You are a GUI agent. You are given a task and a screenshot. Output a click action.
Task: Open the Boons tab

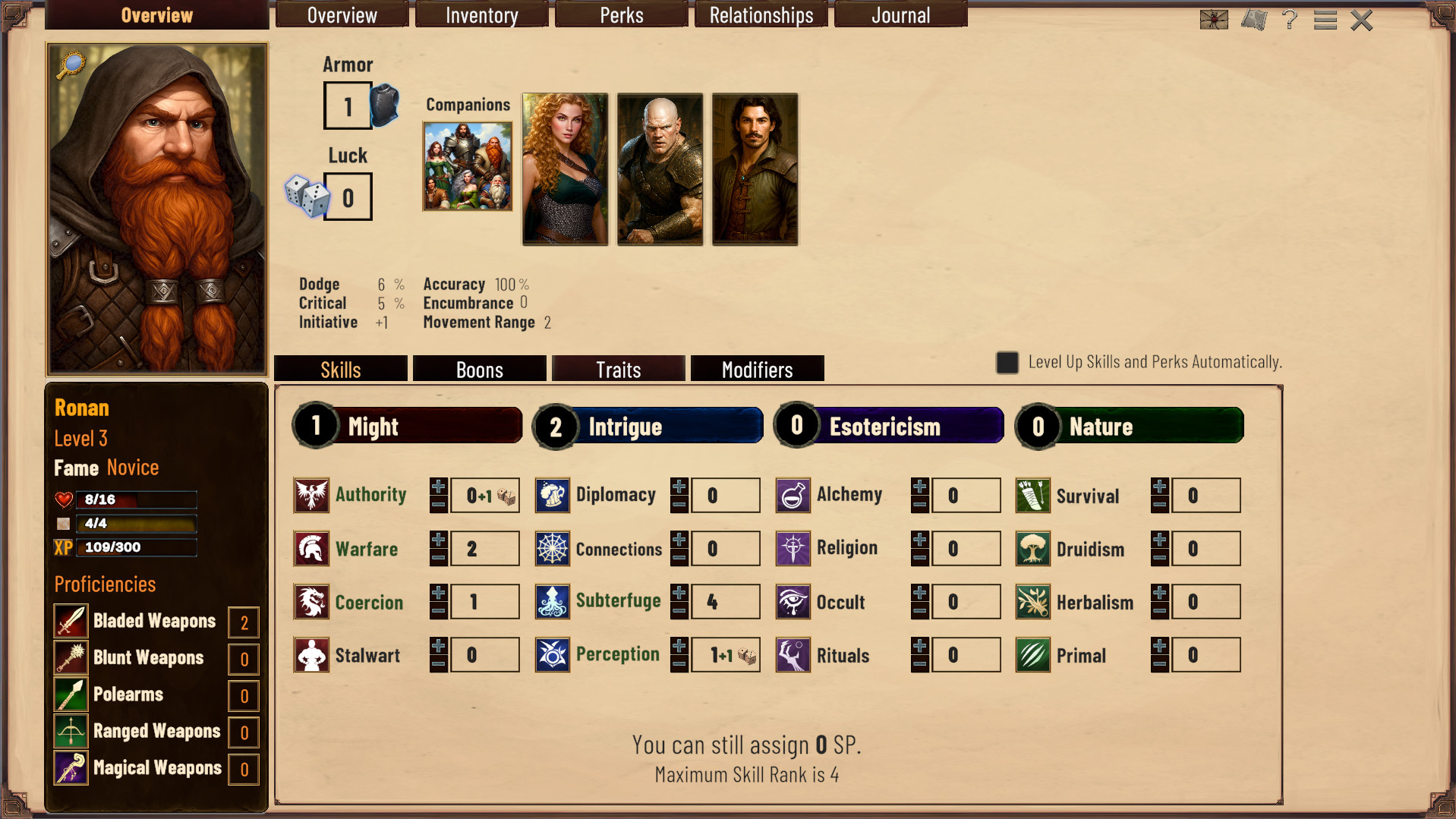[480, 369]
